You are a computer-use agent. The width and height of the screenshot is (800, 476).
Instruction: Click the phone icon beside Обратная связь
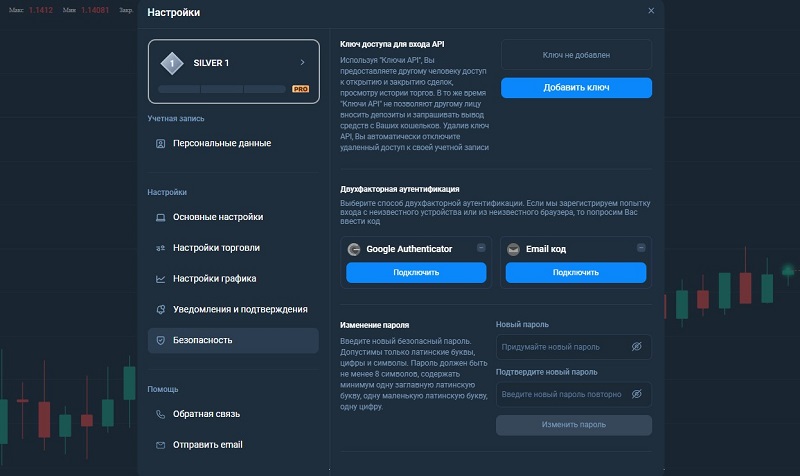160,414
